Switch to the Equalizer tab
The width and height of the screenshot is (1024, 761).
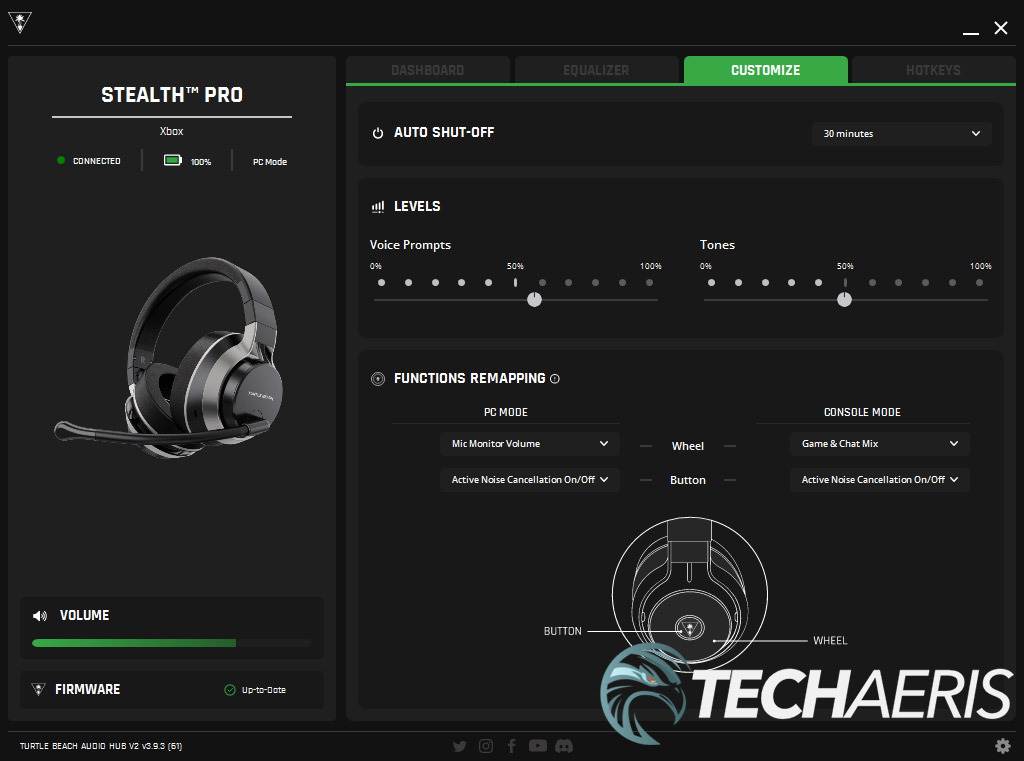[x=596, y=70]
